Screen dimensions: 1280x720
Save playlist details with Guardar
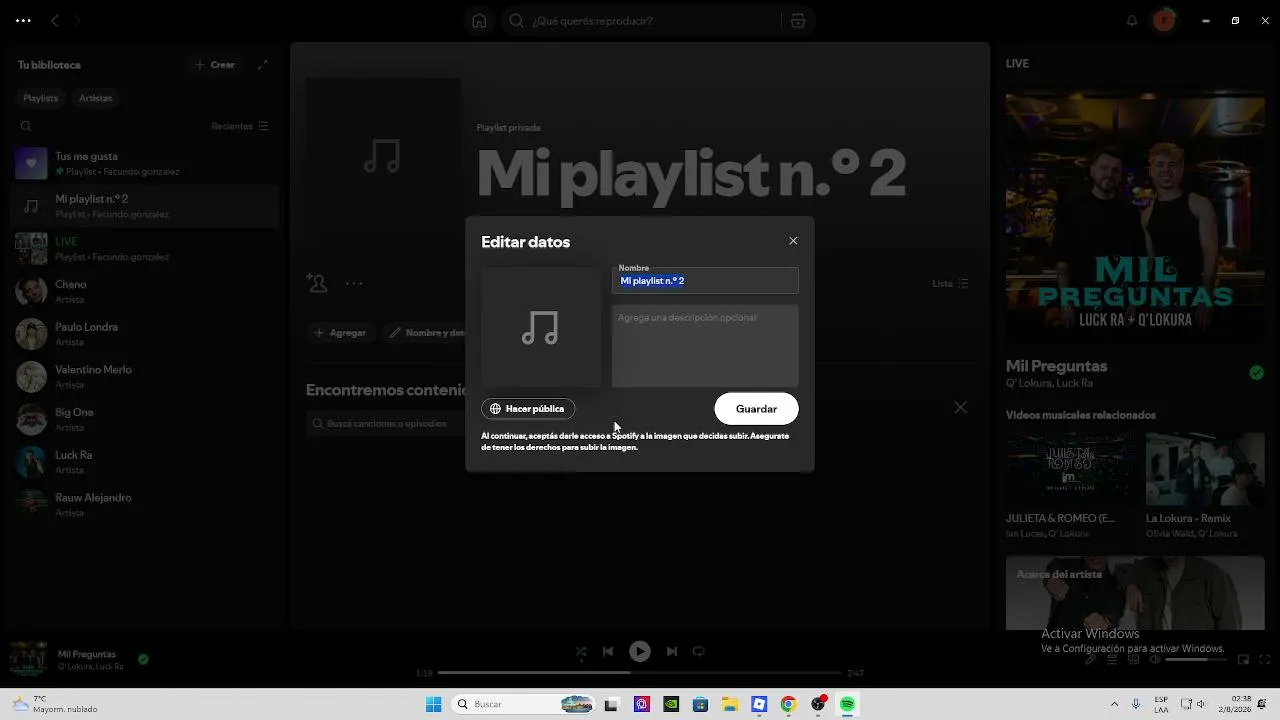coord(756,409)
